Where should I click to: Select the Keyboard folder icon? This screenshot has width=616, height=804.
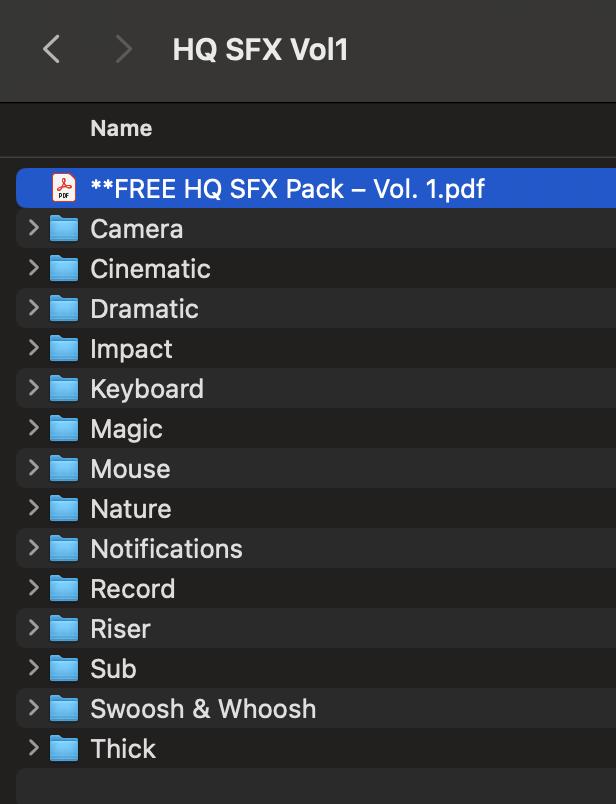pos(65,389)
